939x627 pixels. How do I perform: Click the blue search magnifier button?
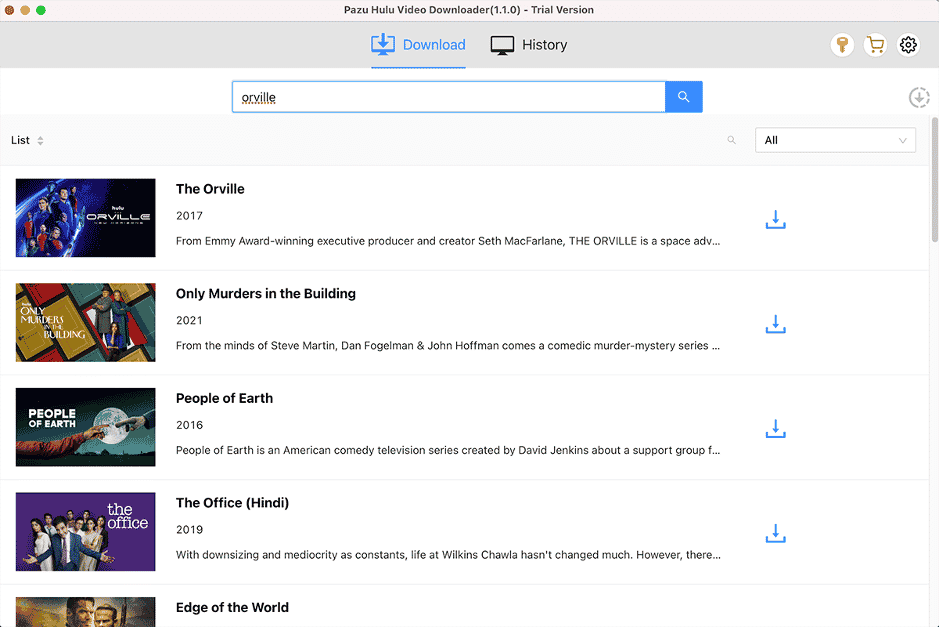(683, 96)
